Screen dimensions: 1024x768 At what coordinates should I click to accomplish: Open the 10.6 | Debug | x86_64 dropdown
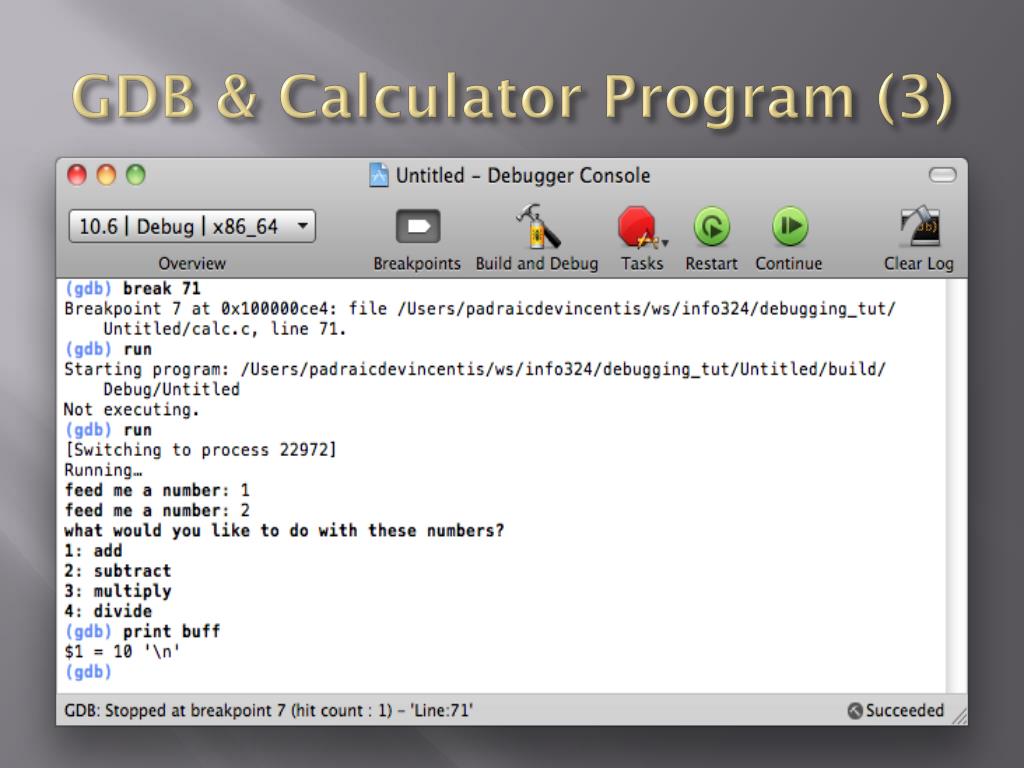[x=192, y=227]
